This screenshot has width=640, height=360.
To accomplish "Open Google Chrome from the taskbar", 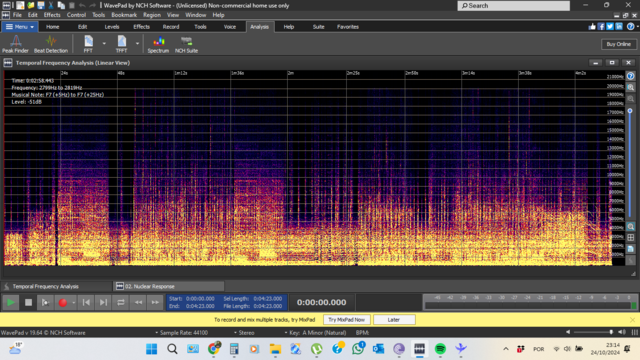I will pos(213,349).
